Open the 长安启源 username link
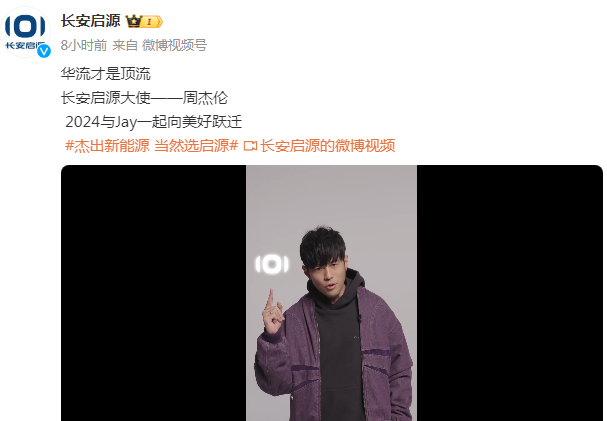607x421 pixels. [x=91, y=21]
